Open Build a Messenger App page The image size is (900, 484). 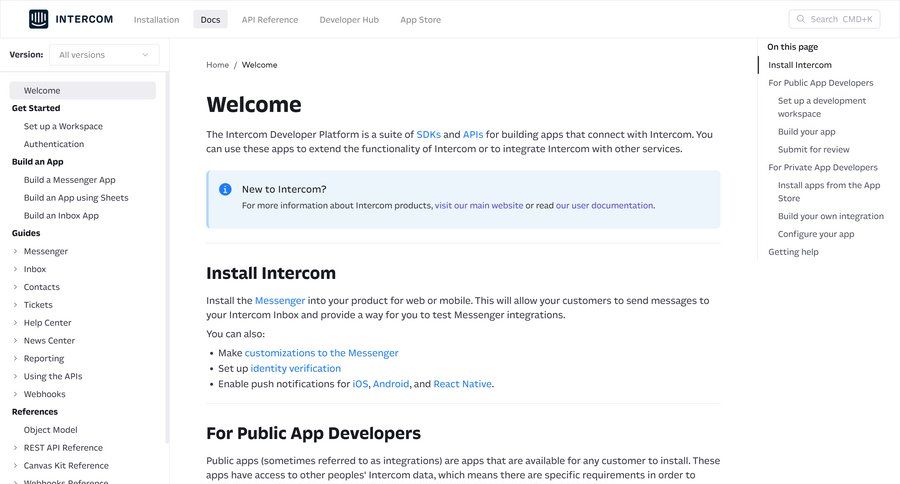tap(69, 180)
